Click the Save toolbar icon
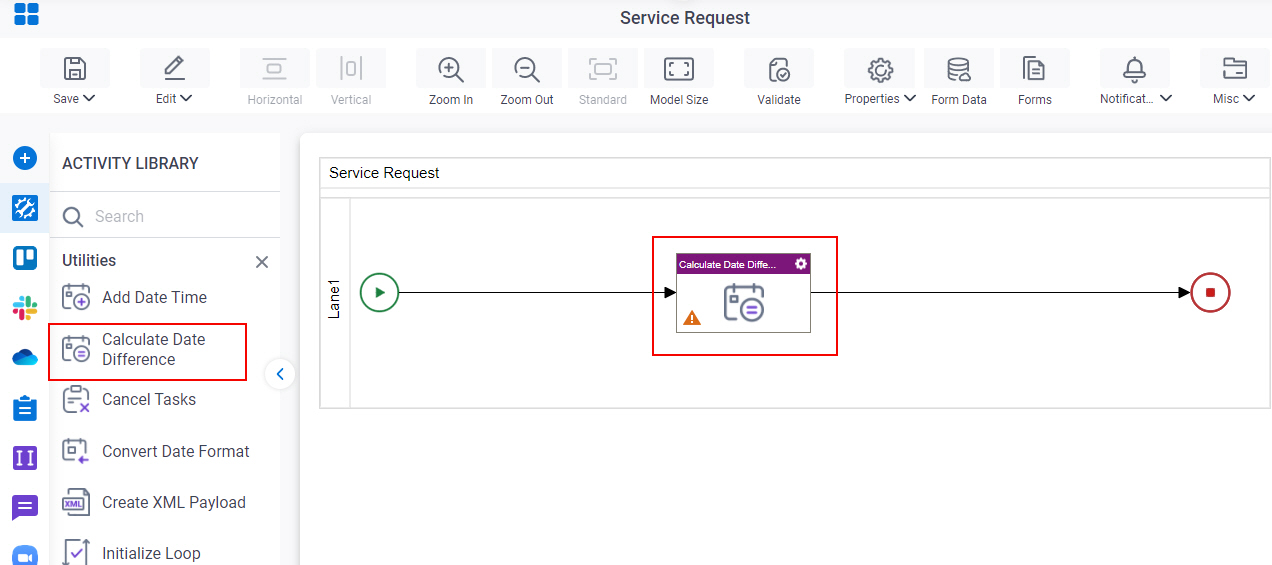Image resolution: width=1272 pixels, height=565 pixels. (75, 68)
